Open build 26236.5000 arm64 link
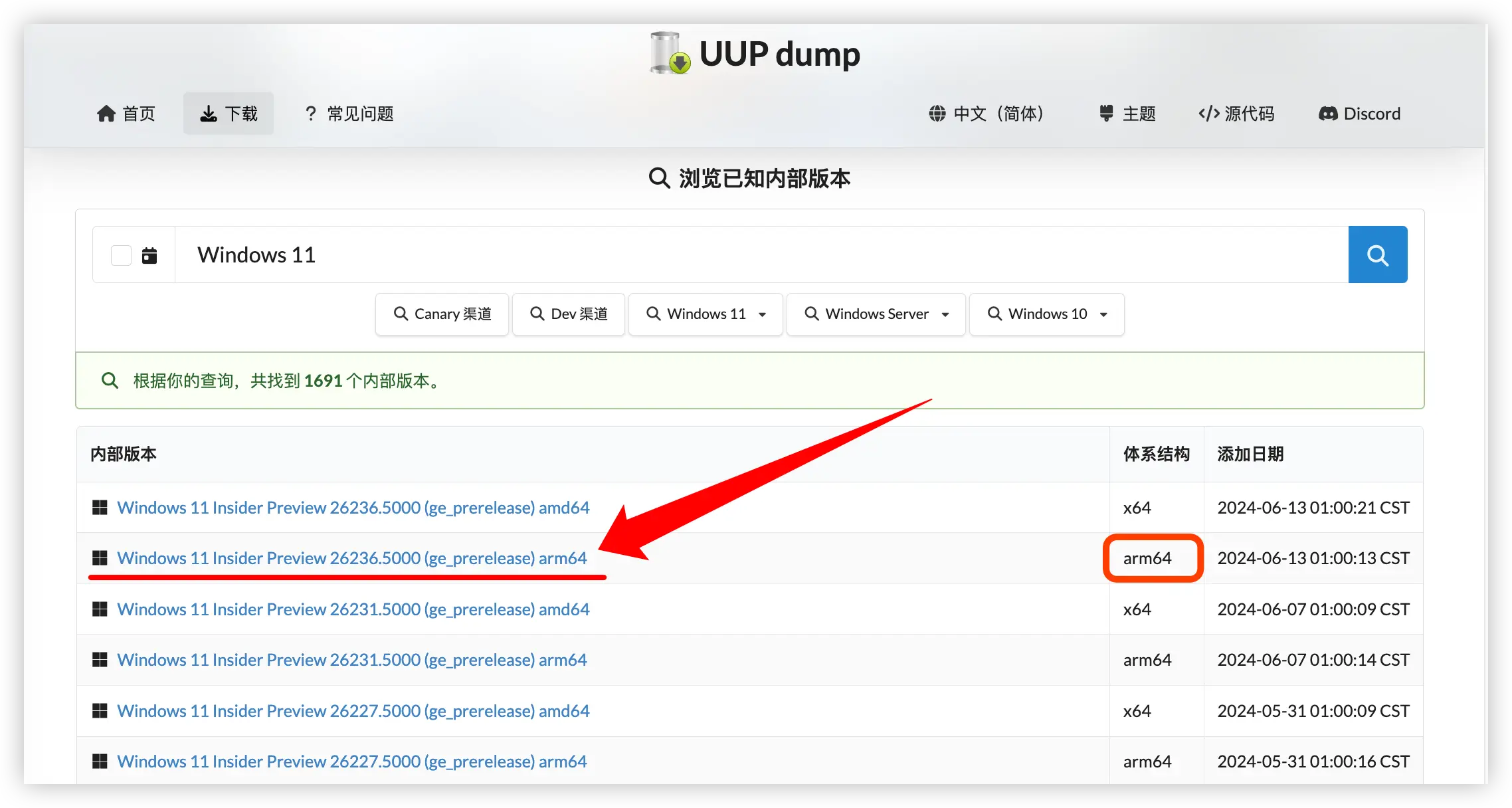This screenshot has height=808, width=1512. [352, 558]
